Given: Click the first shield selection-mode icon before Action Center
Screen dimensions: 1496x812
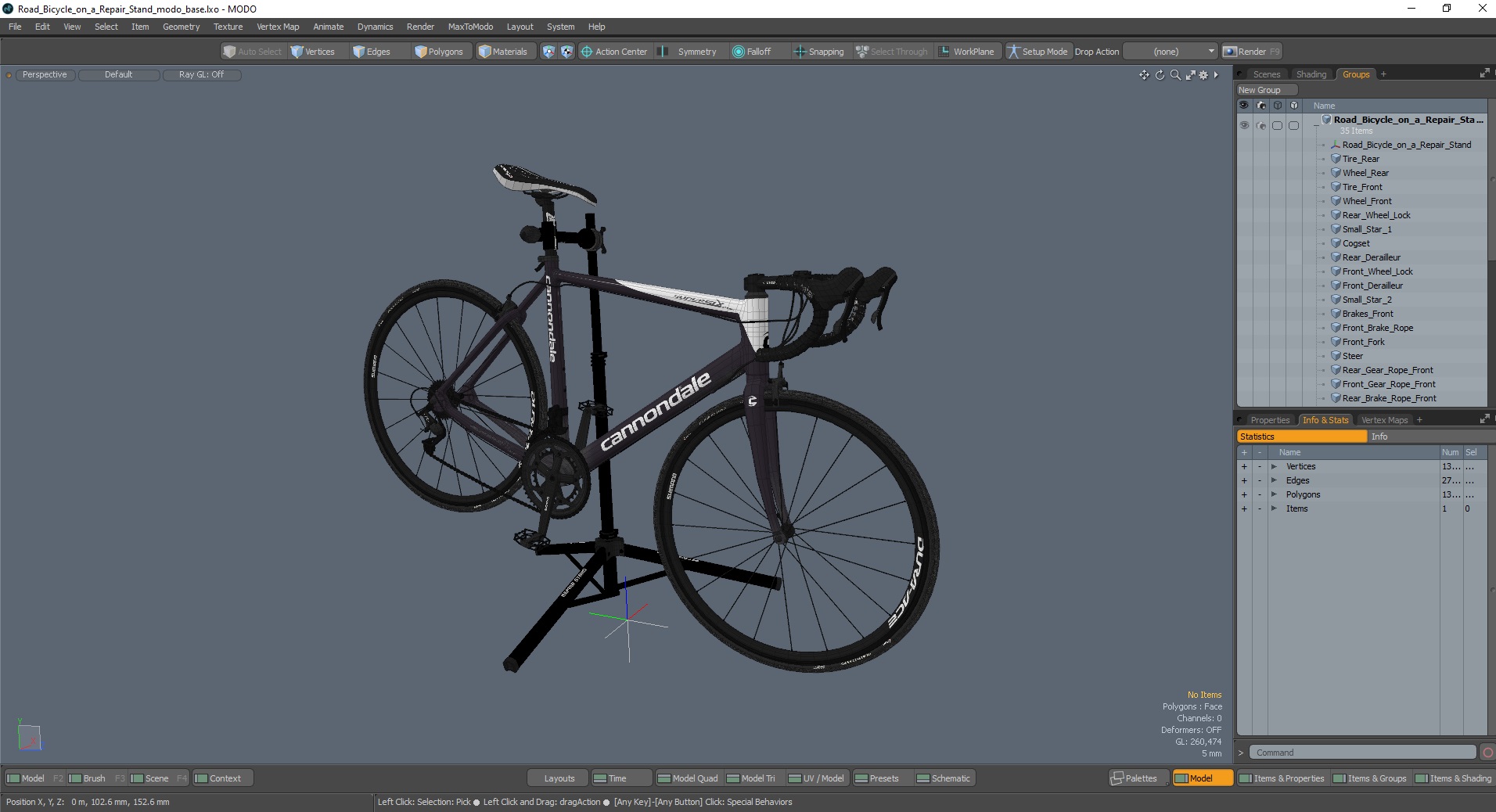Looking at the screenshot, I should click(x=548, y=52).
